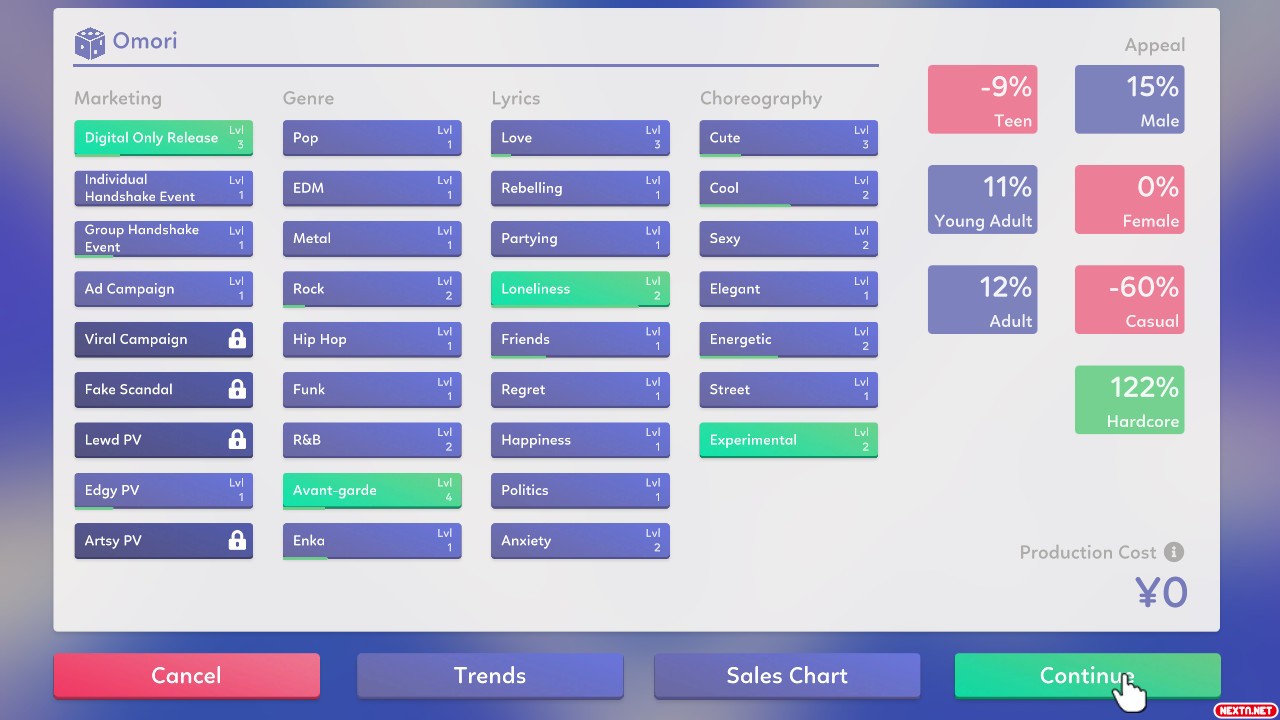Deselect Digital Only Release marketing option

click(163, 138)
